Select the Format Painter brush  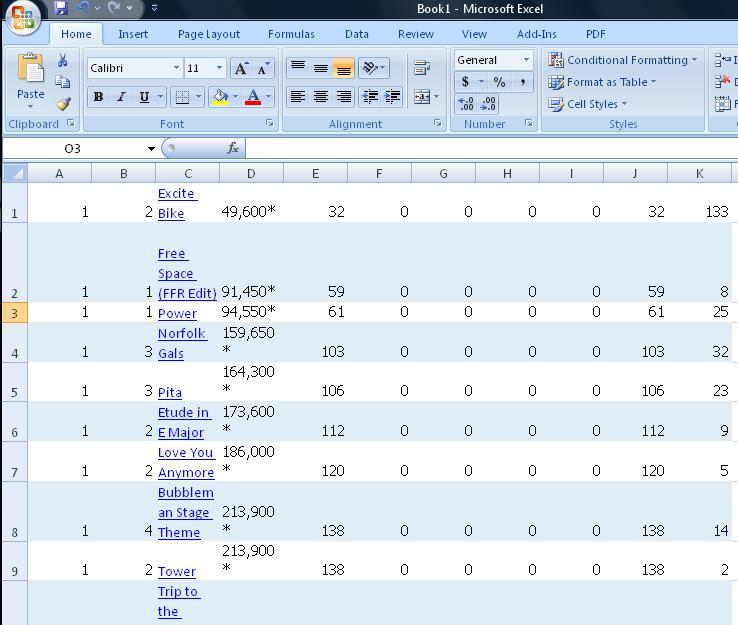coord(63,104)
